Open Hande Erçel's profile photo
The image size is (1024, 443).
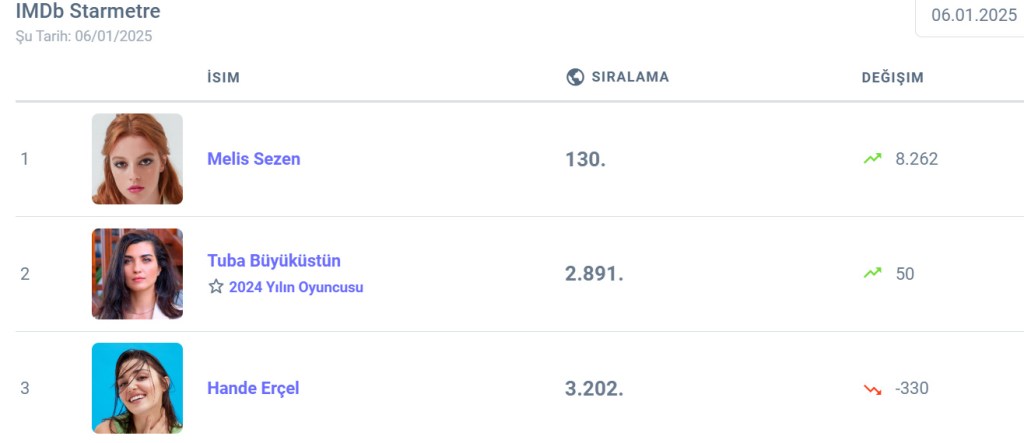(x=137, y=388)
